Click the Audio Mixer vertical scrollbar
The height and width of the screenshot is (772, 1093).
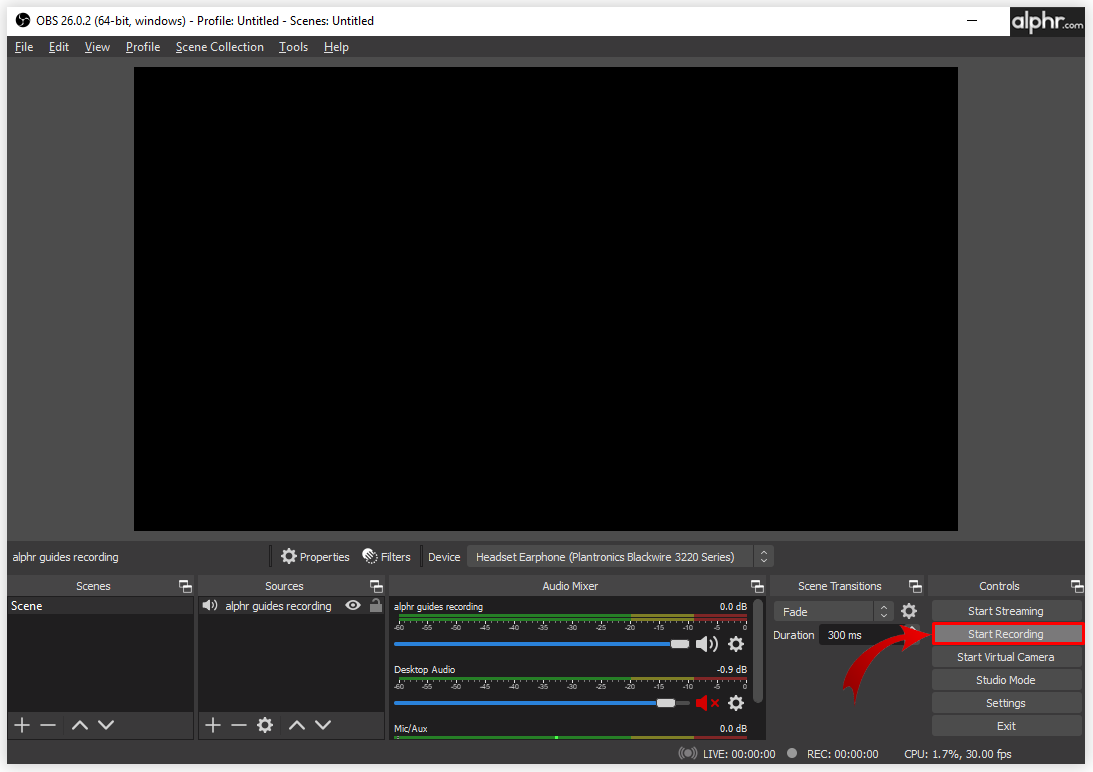click(x=758, y=651)
